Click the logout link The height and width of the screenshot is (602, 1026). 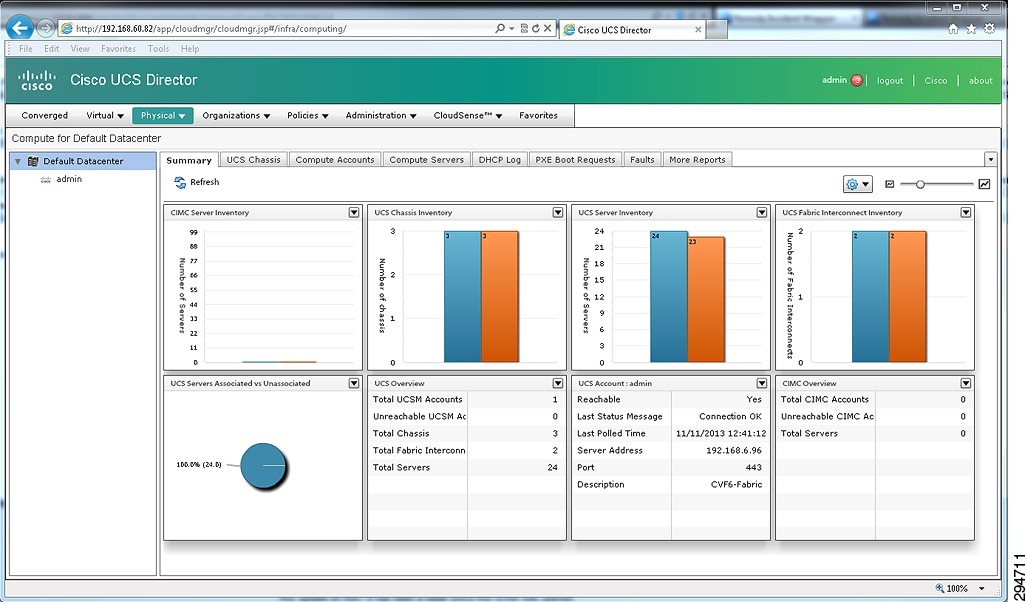(x=890, y=80)
